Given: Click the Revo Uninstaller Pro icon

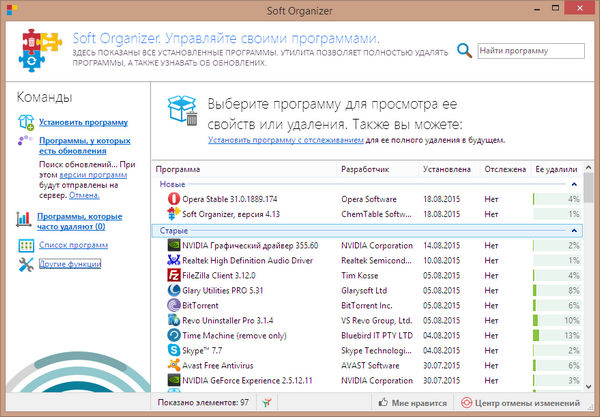Looking at the screenshot, I should click(x=174, y=320).
